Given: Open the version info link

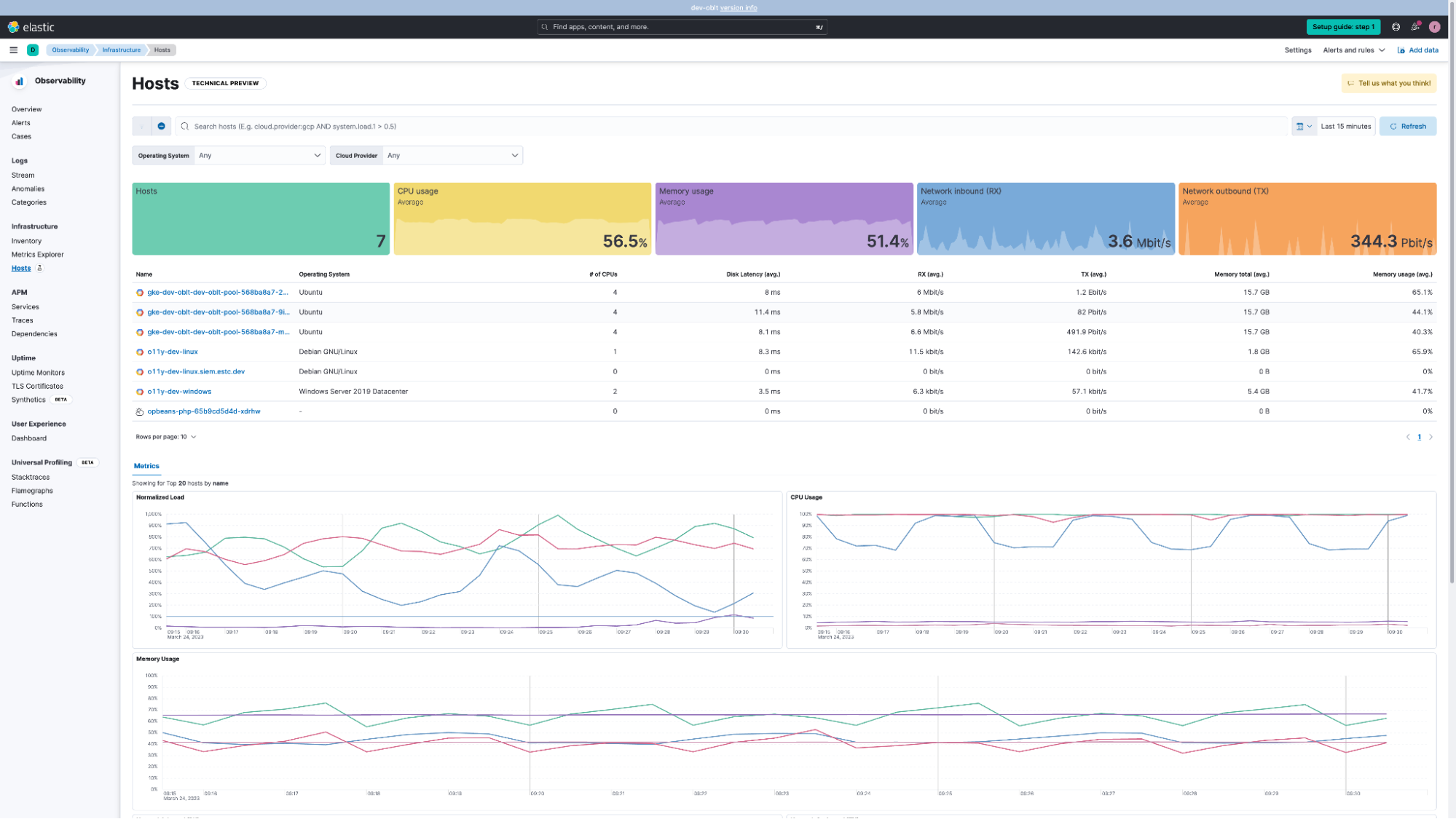Looking at the screenshot, I should (x=738, y=8).
